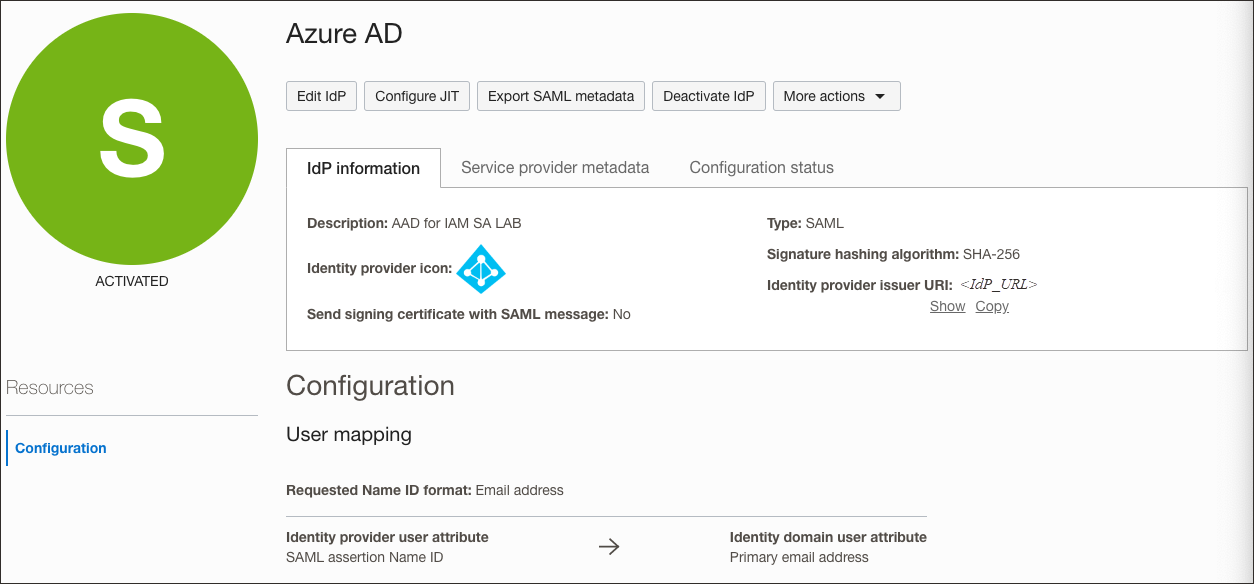Show the identity provider issuer URI
The height and width of the screenshot is (584, 1254).
click(946, 306)
